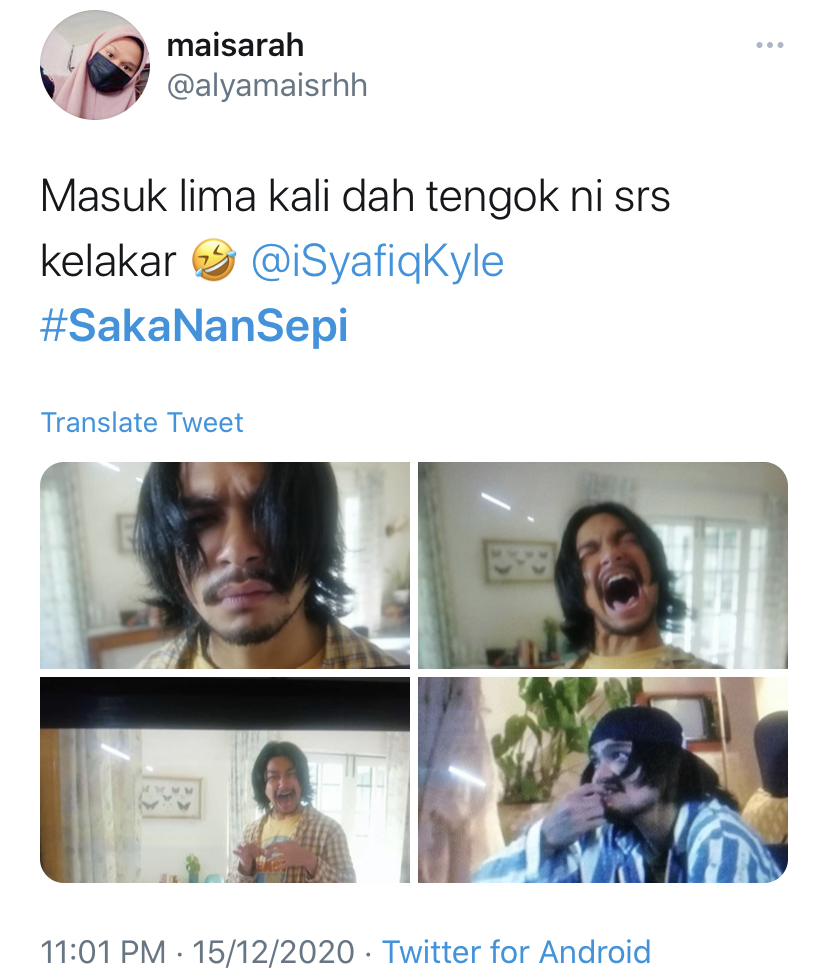This screenshot has height=974, width=828.
Task: Open the bottom-right striped shirt photo
Action: click(603, 780)
